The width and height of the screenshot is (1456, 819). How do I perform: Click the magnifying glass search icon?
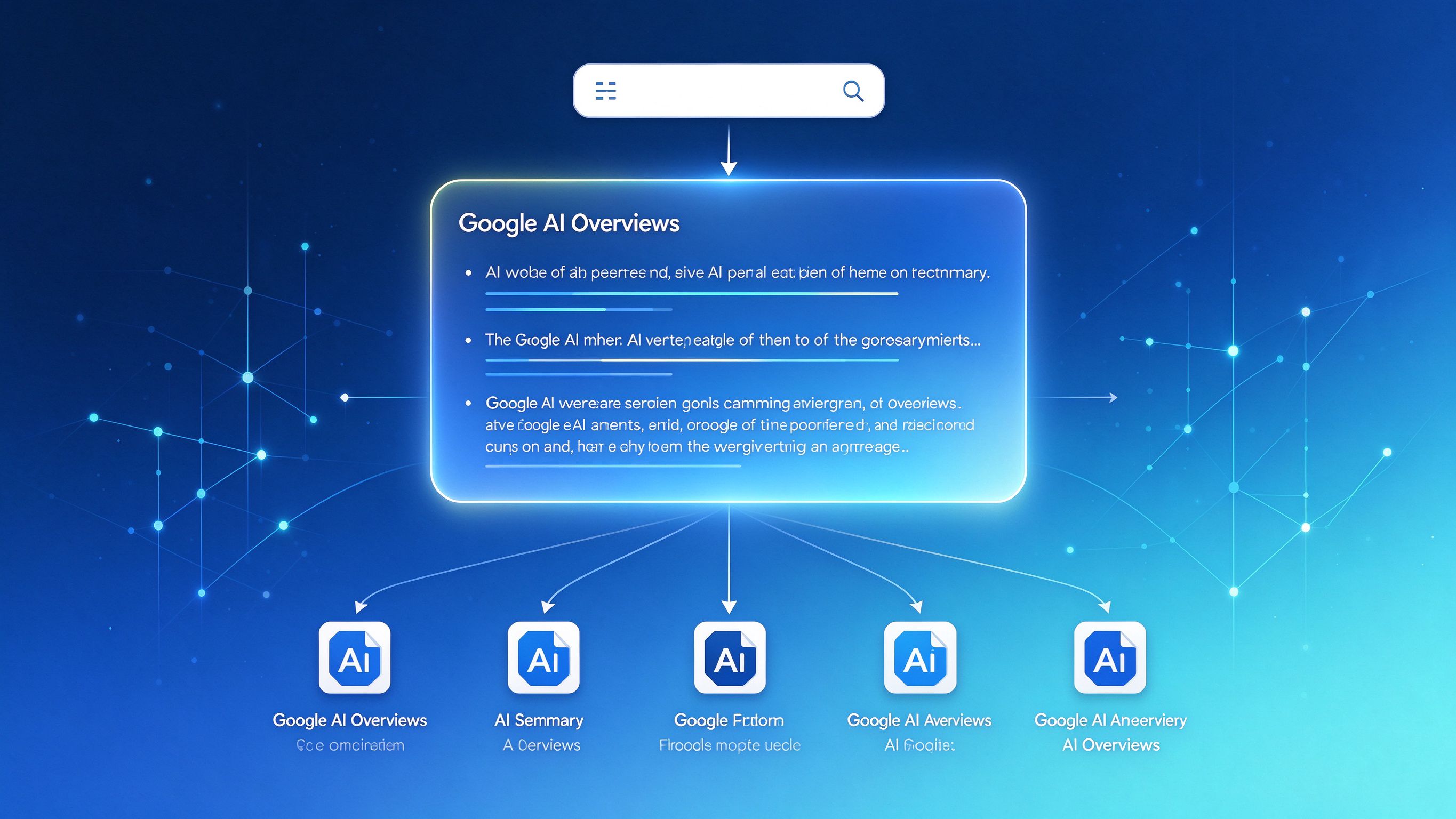click(853, 91)
